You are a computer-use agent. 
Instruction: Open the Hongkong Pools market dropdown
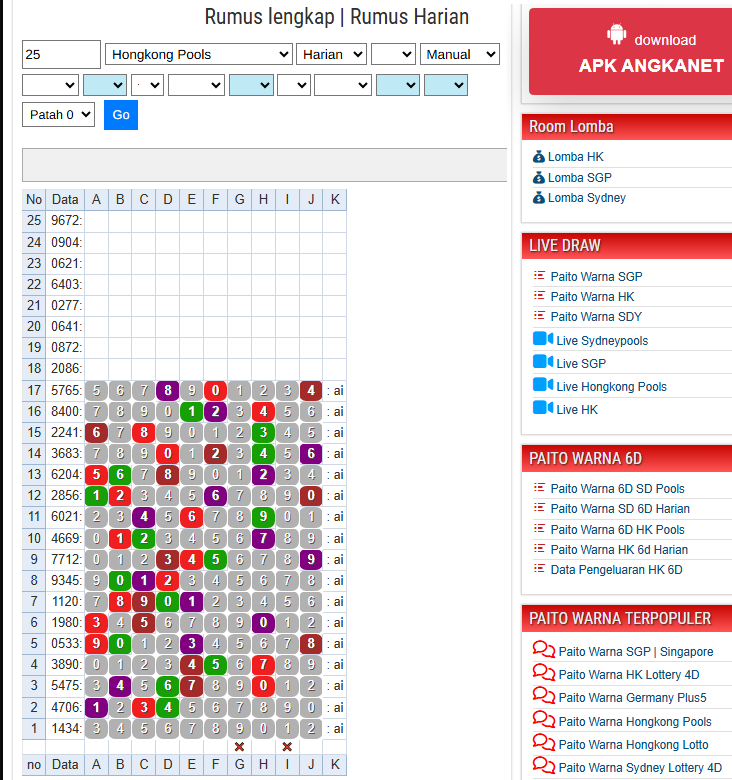point(199,54)
